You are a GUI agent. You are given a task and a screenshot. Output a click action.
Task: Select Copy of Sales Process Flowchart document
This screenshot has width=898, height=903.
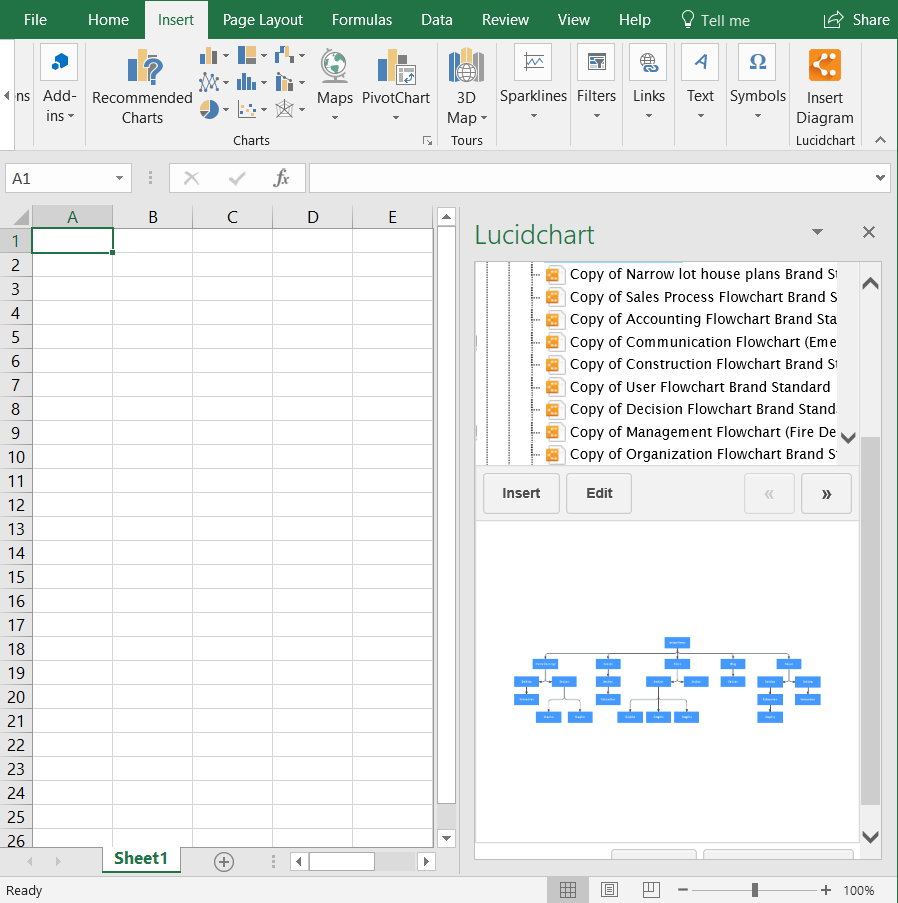691,297
